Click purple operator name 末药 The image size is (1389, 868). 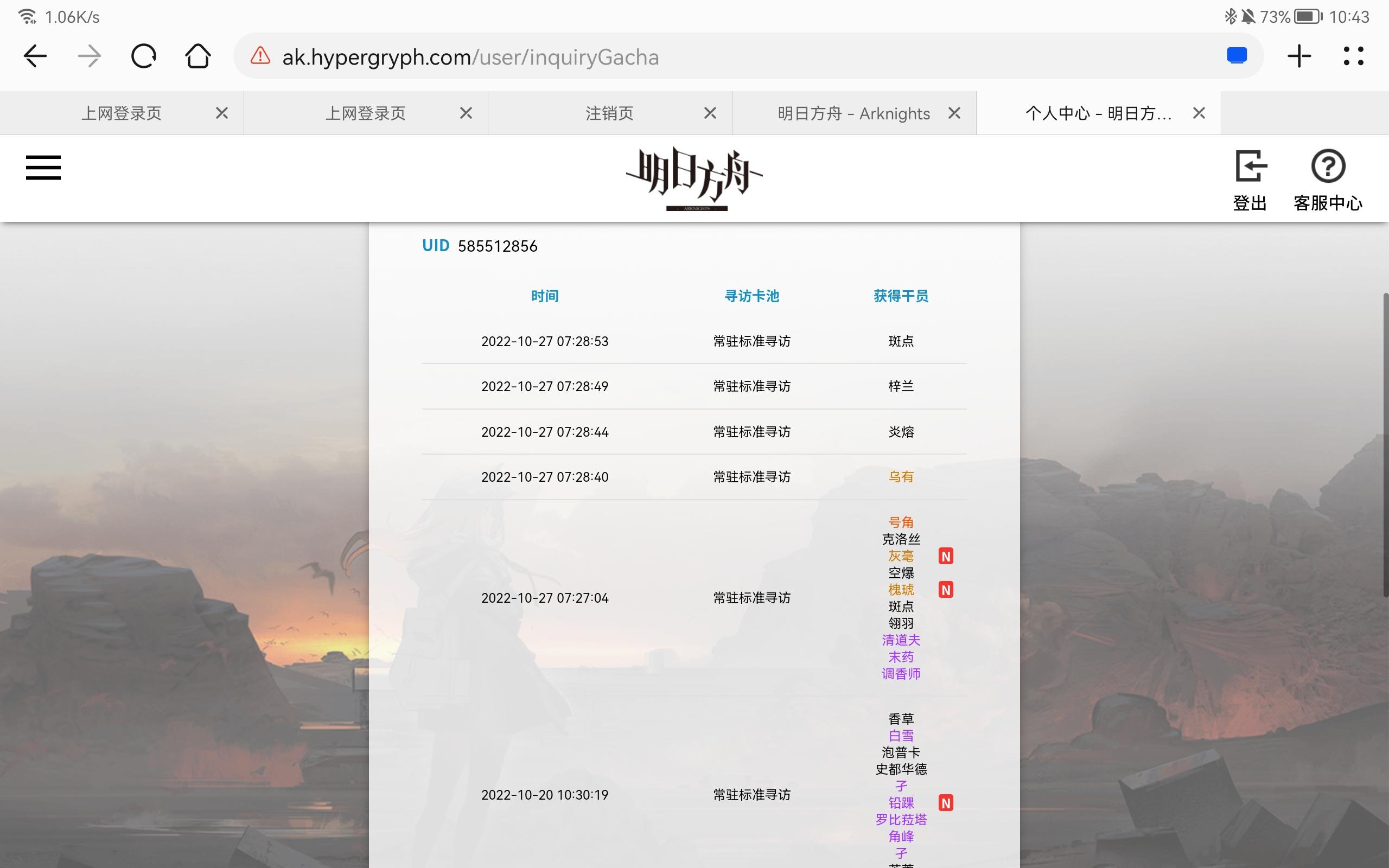pyautogui.click(x=901, y=657)
